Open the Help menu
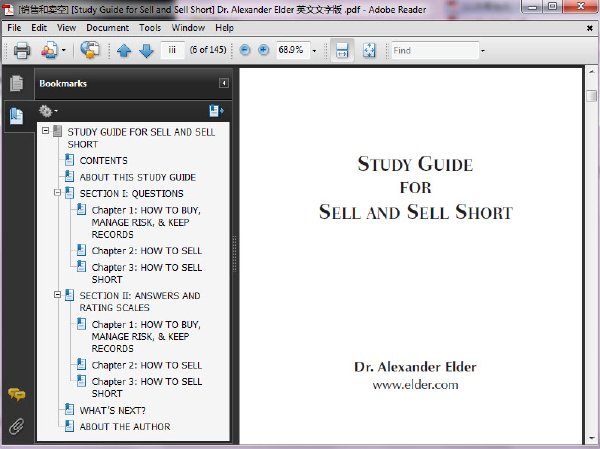This screenshot has height=449, width=600. 224,28
